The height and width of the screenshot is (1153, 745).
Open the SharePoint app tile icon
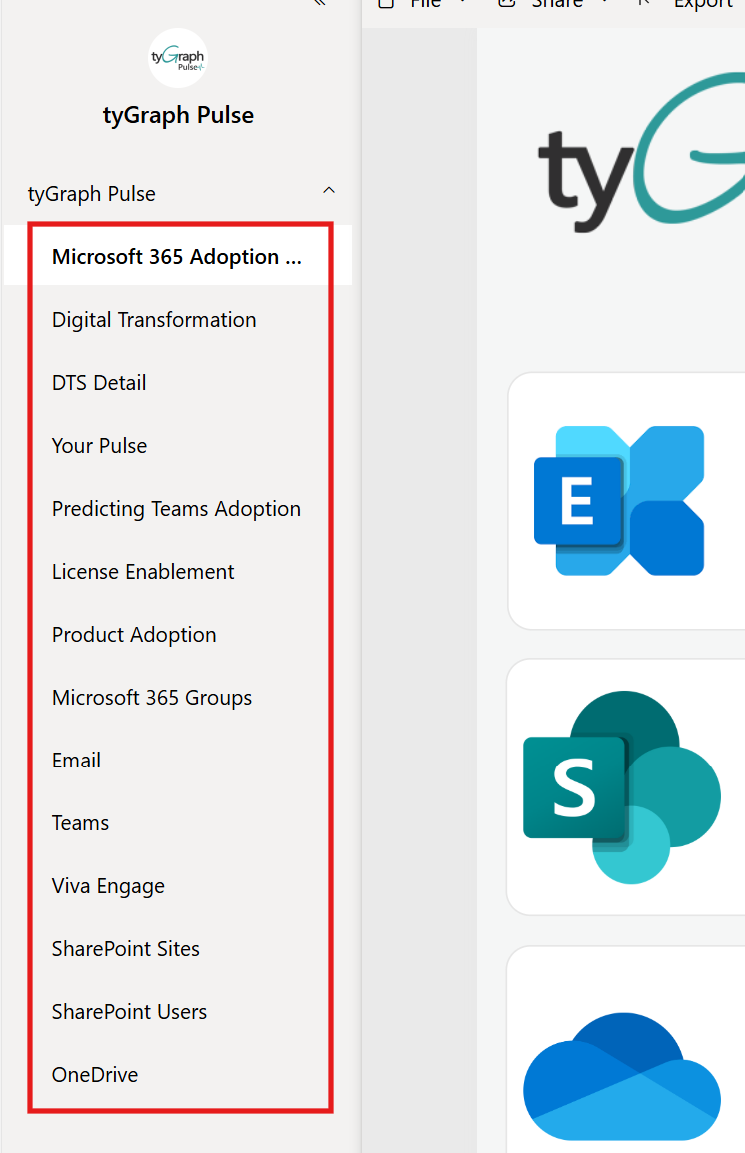pyautogui.click(x=621, y=787)
